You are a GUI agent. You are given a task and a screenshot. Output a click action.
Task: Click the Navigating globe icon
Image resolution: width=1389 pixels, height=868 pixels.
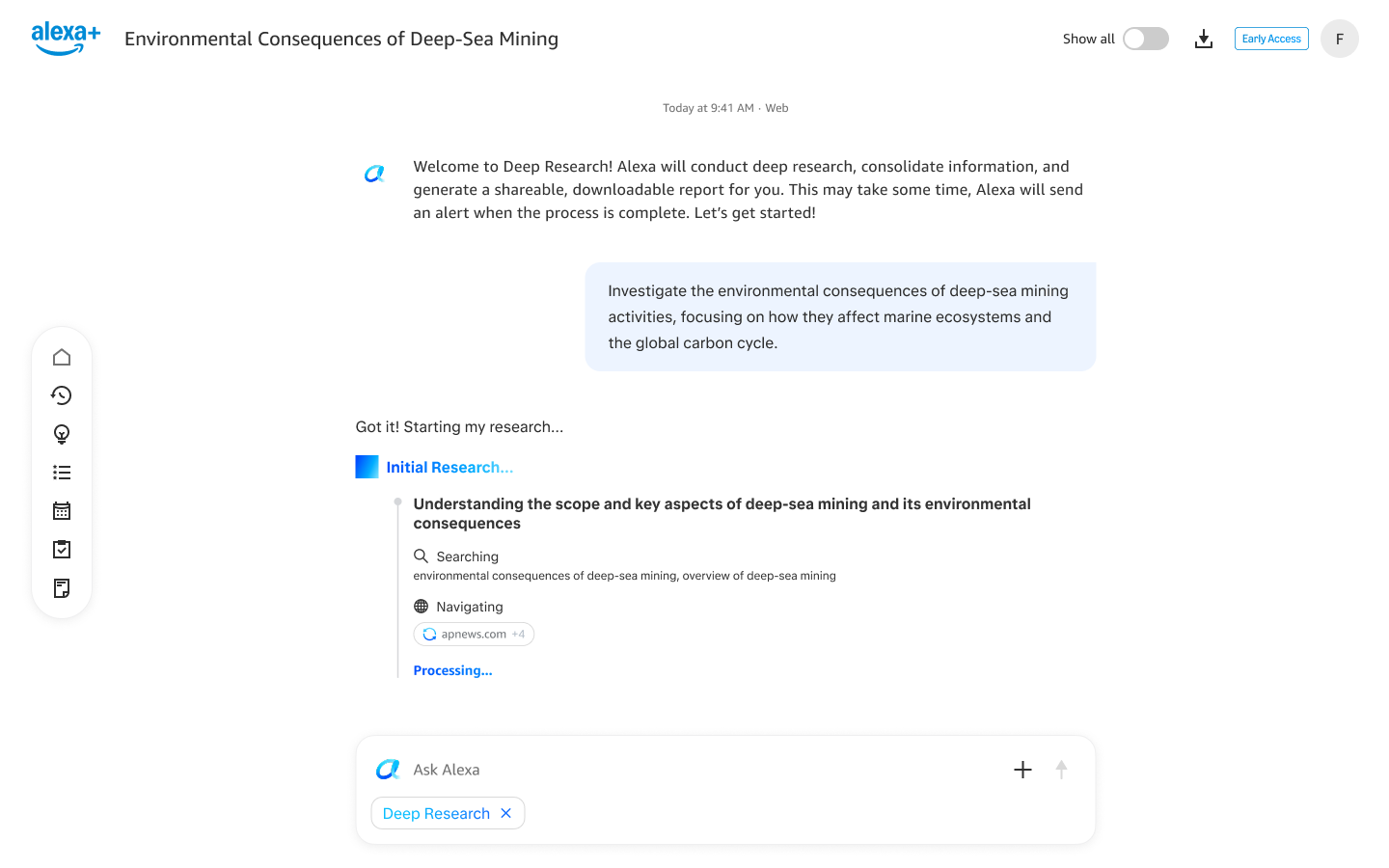coord(422,607)
